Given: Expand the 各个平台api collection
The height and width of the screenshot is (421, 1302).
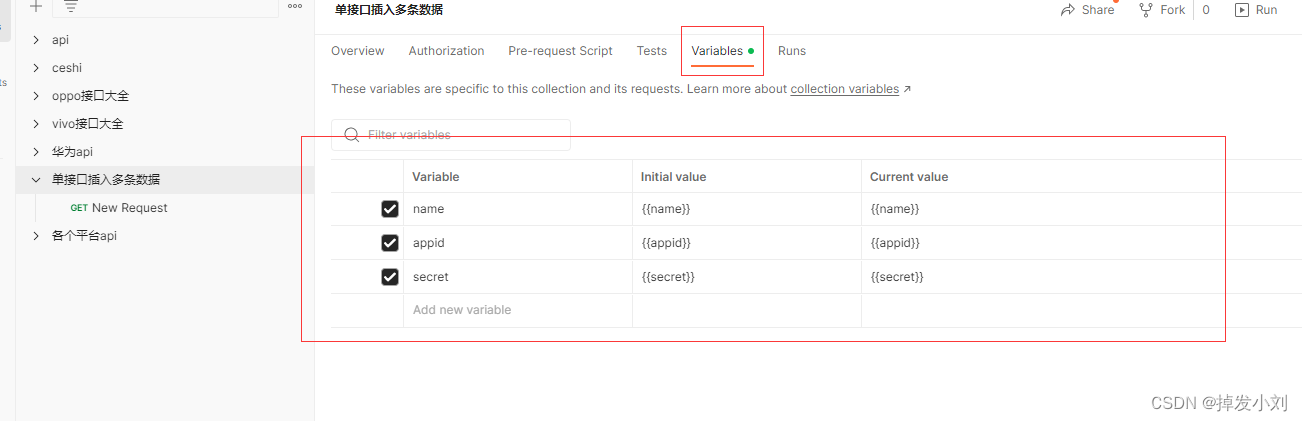Looking at the screenshot, I should point(36,236).
